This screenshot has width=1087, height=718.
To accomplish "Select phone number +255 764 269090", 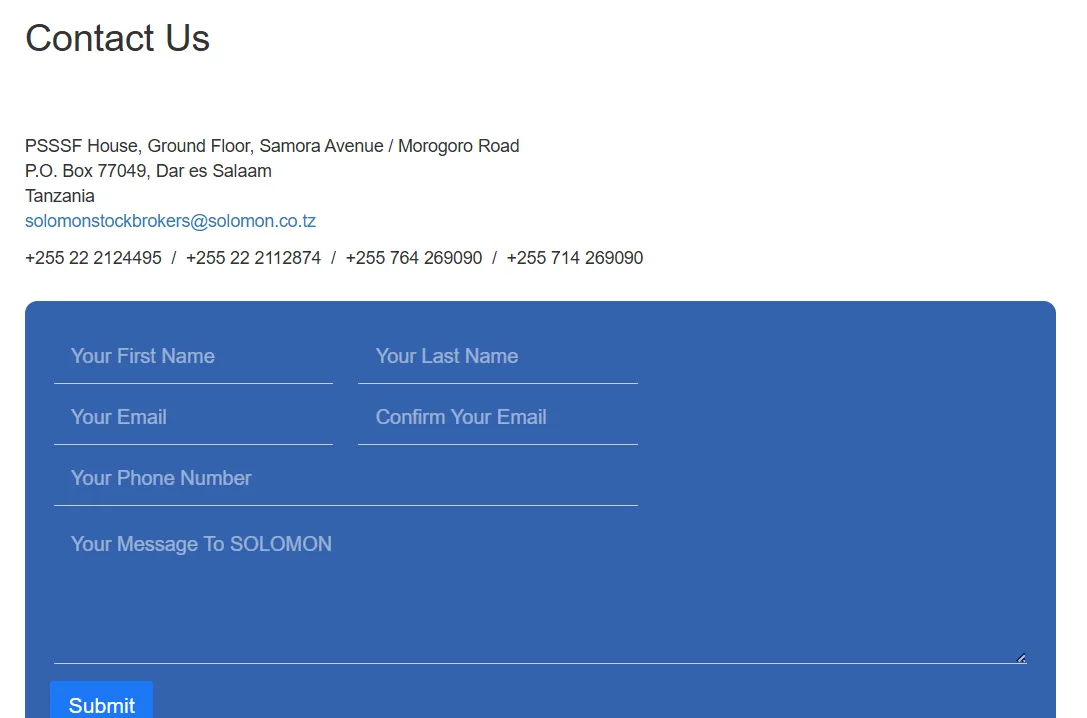I will click(x=414, y=258).
